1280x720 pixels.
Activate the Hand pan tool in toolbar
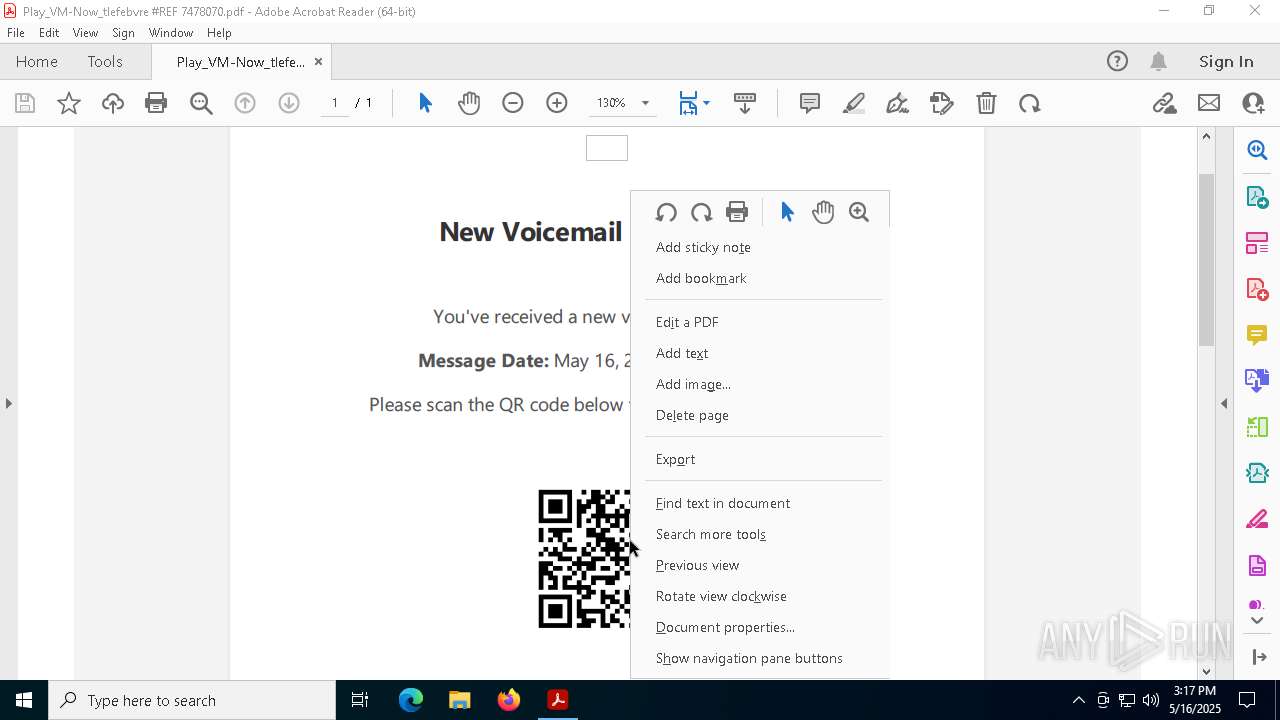[x=469, y=103]
